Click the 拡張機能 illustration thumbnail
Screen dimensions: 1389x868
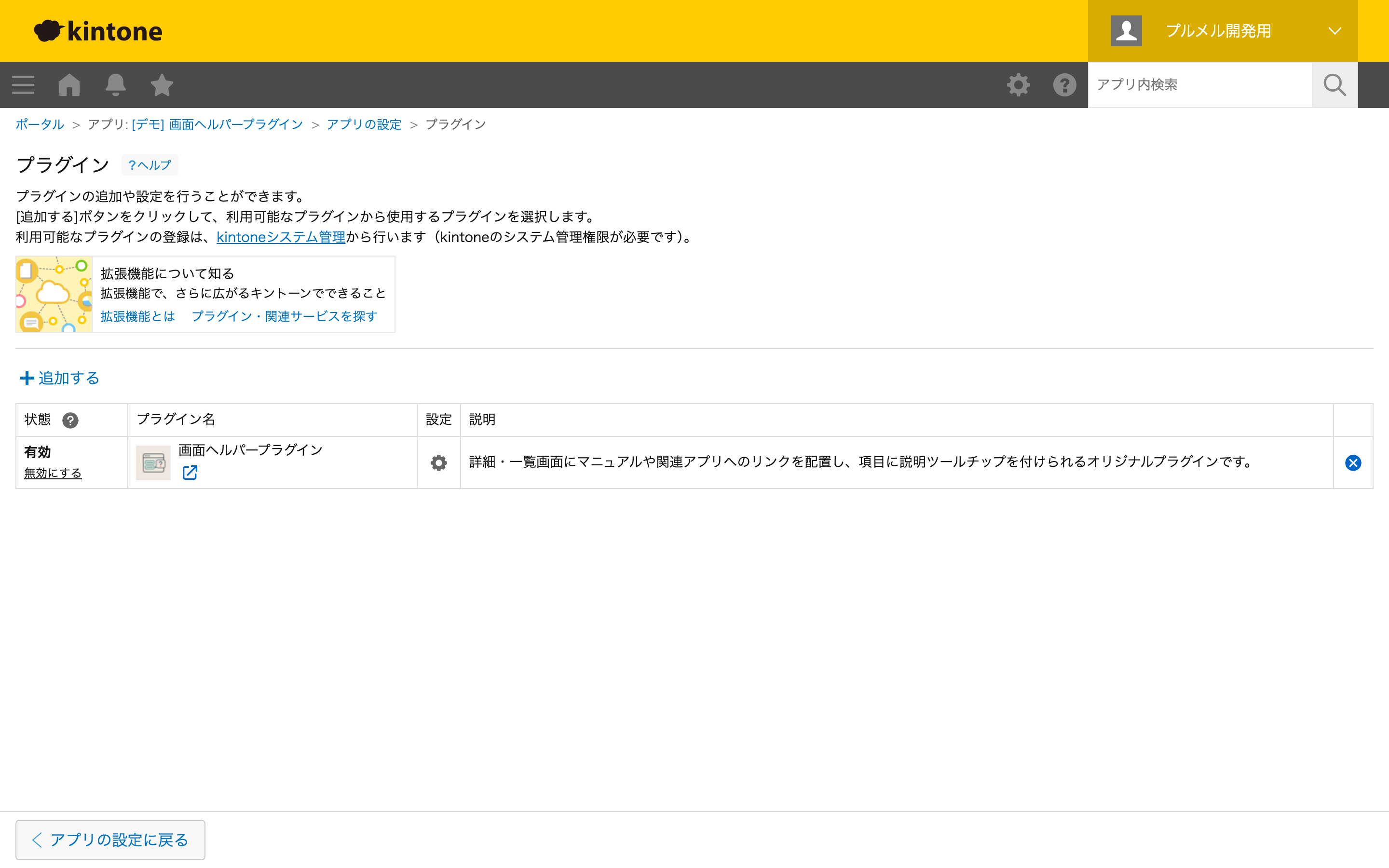pos(54,294)
